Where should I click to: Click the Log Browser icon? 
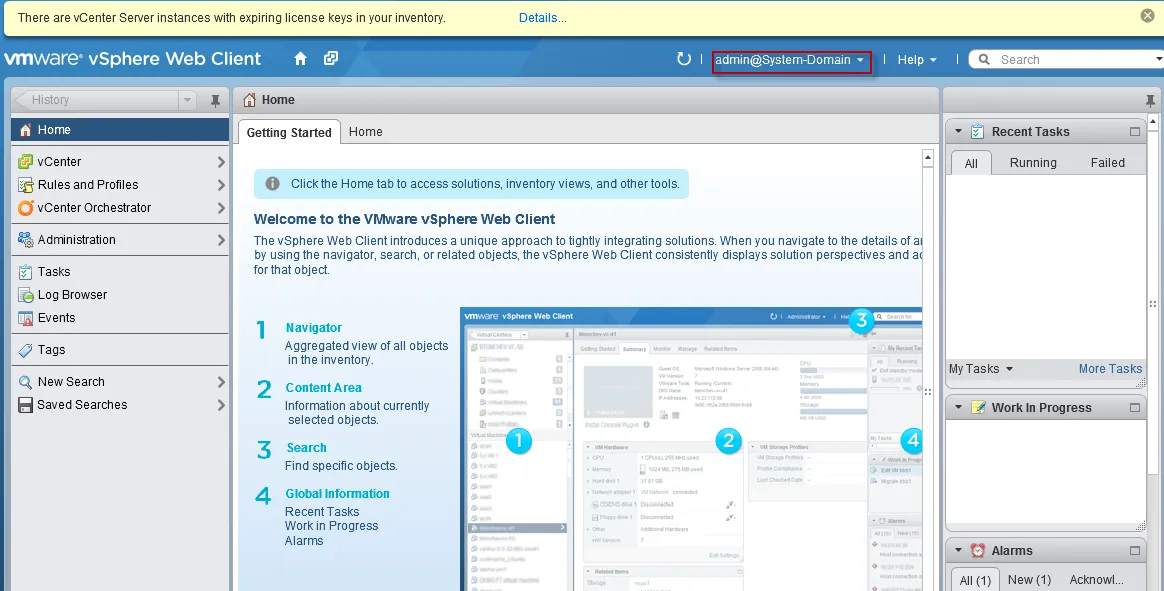26,295
